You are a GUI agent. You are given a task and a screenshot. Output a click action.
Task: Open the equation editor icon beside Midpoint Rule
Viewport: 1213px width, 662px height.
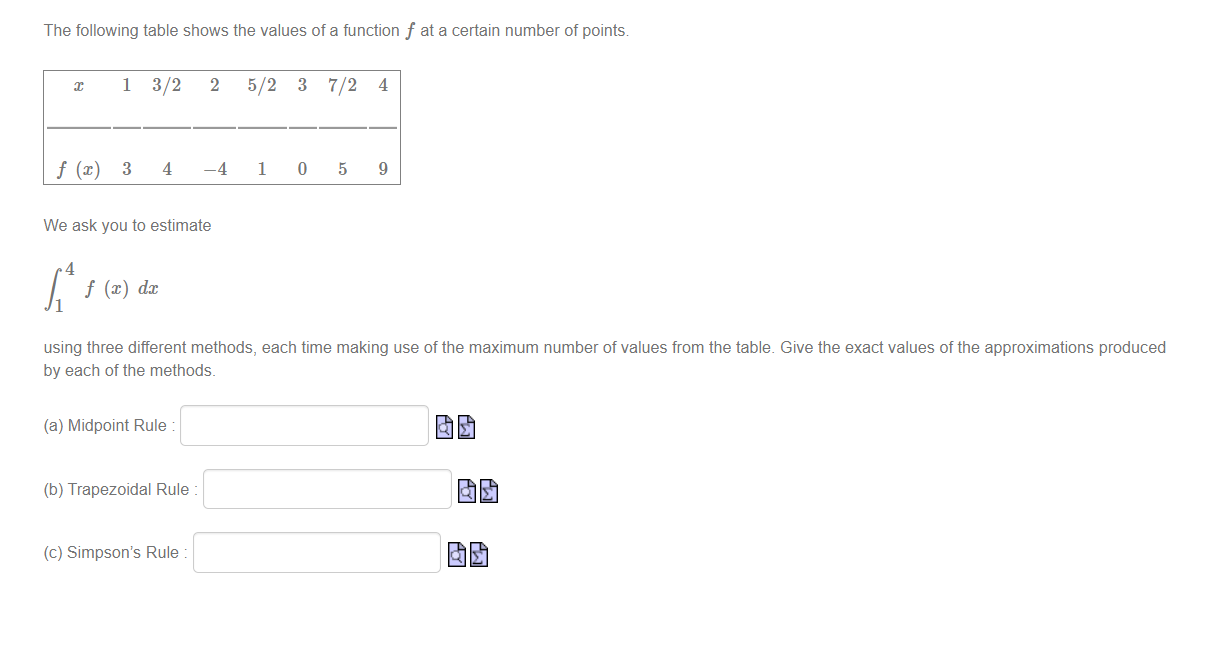[x=466, y=427]
